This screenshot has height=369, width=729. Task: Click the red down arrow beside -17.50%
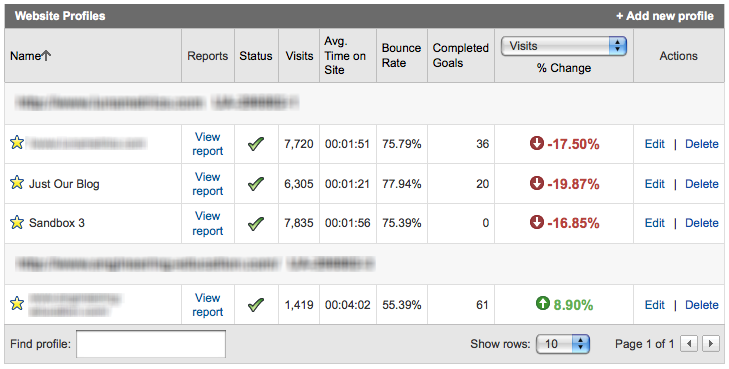click(537, 144)
